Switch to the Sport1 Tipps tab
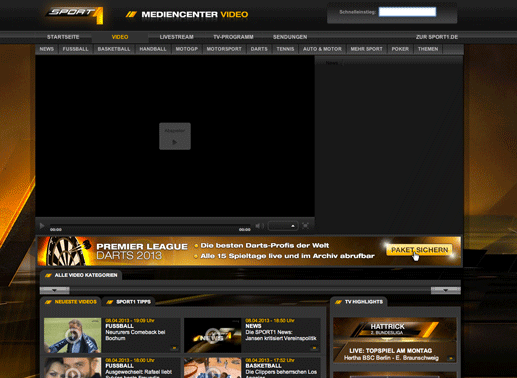Viewport: 517px width, 378px height. click(129, 302)
